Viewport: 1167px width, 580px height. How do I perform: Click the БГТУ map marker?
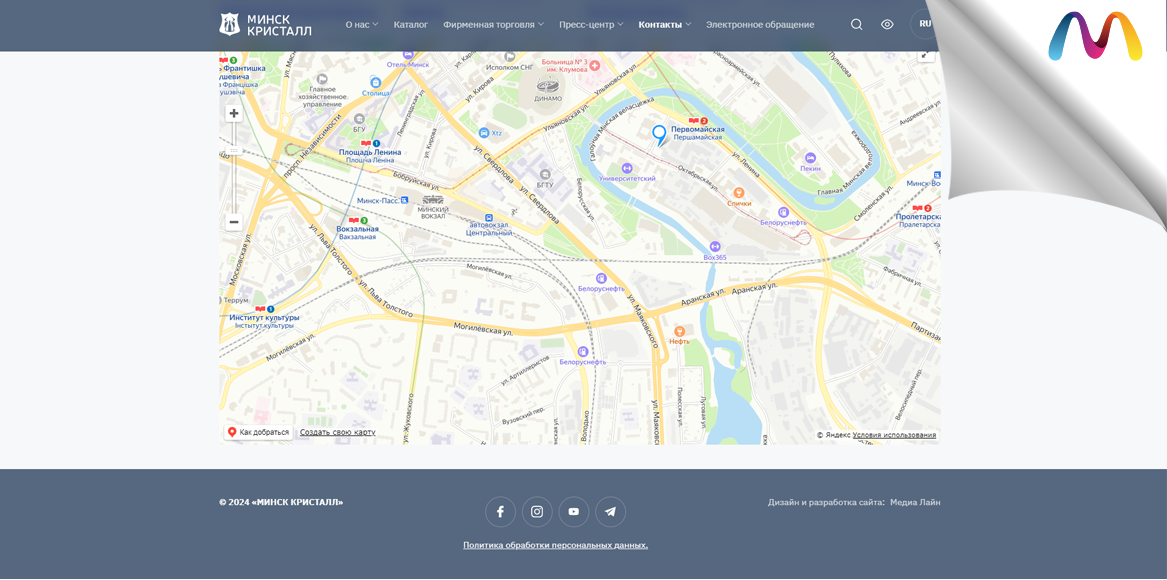tap(545, 173)
